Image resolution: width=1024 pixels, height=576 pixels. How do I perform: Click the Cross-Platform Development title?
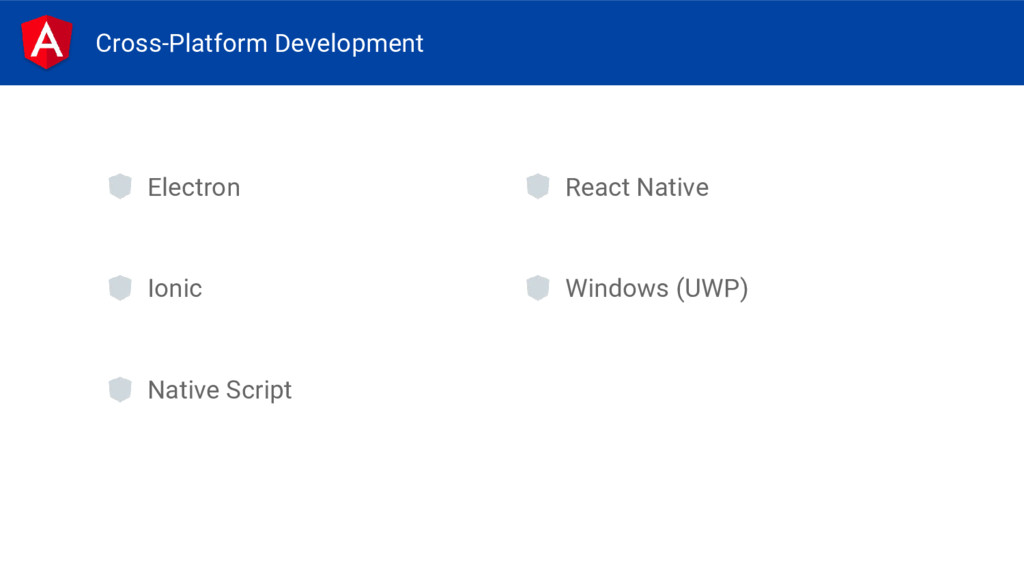[260, 43]
